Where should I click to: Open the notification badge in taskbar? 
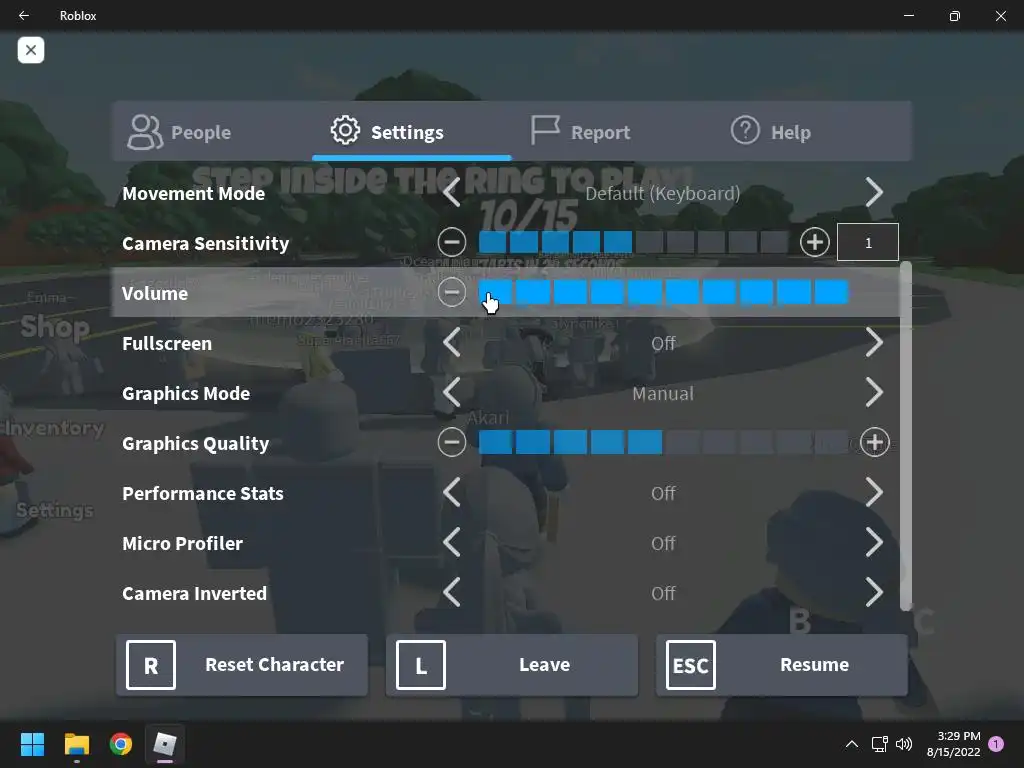996,744
